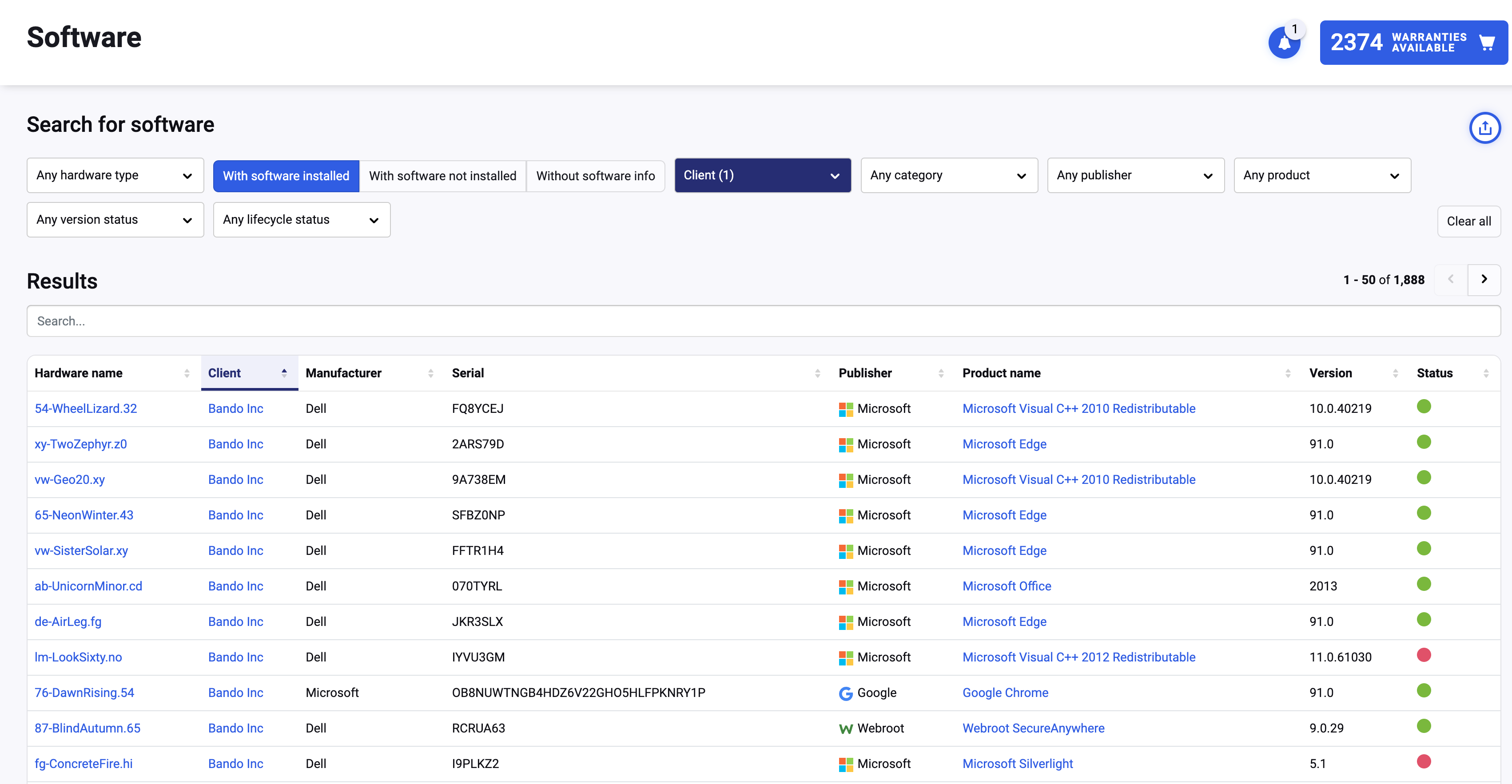Select 'Without software info' filter

(x=595, y=176)
